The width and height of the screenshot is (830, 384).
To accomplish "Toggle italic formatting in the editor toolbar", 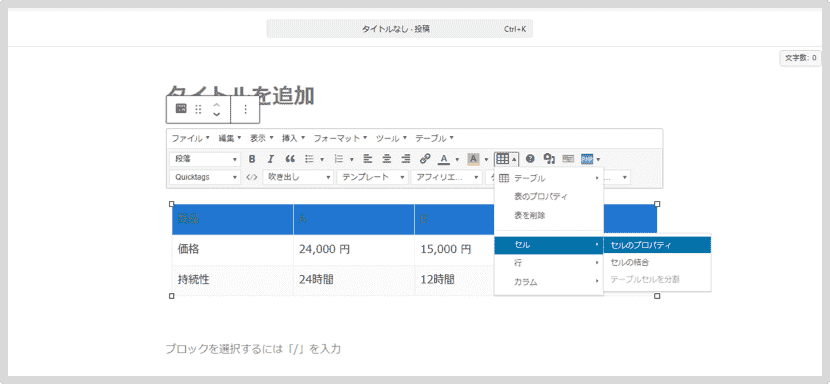I will [x=270, y=159].
